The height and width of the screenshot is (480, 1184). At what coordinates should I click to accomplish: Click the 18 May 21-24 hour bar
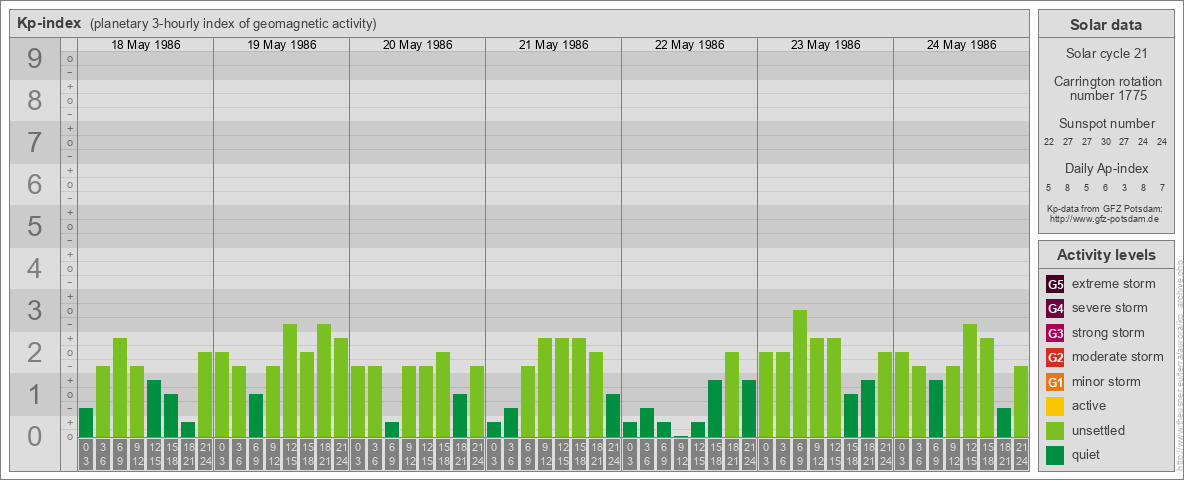205,395
